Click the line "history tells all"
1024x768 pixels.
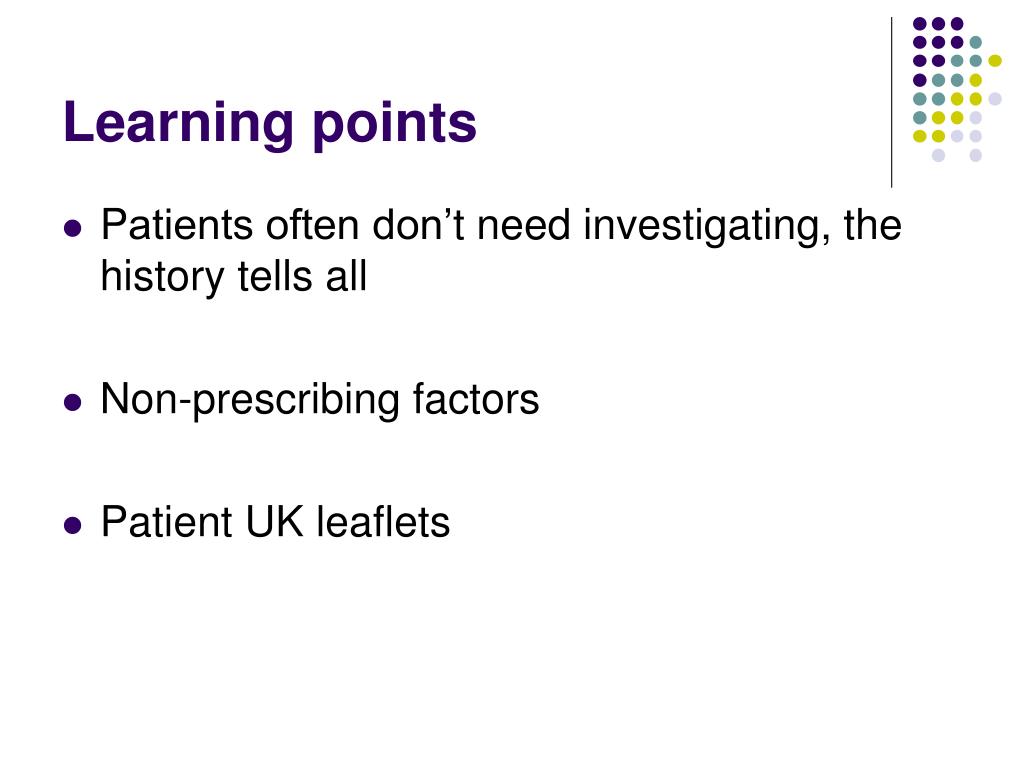point(234,276)
